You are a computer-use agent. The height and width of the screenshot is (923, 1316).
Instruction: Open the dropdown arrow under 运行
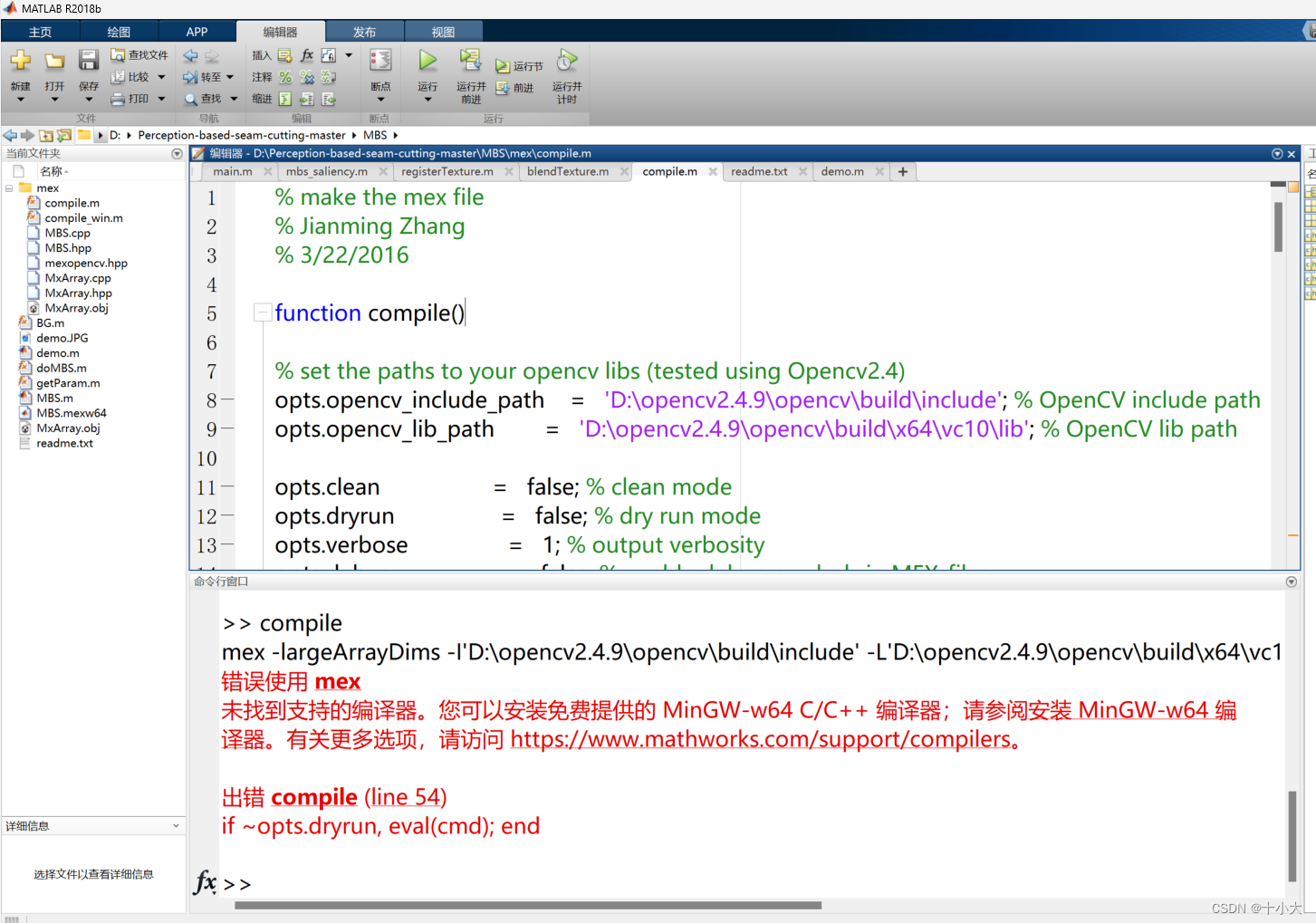tap(427, 100)
